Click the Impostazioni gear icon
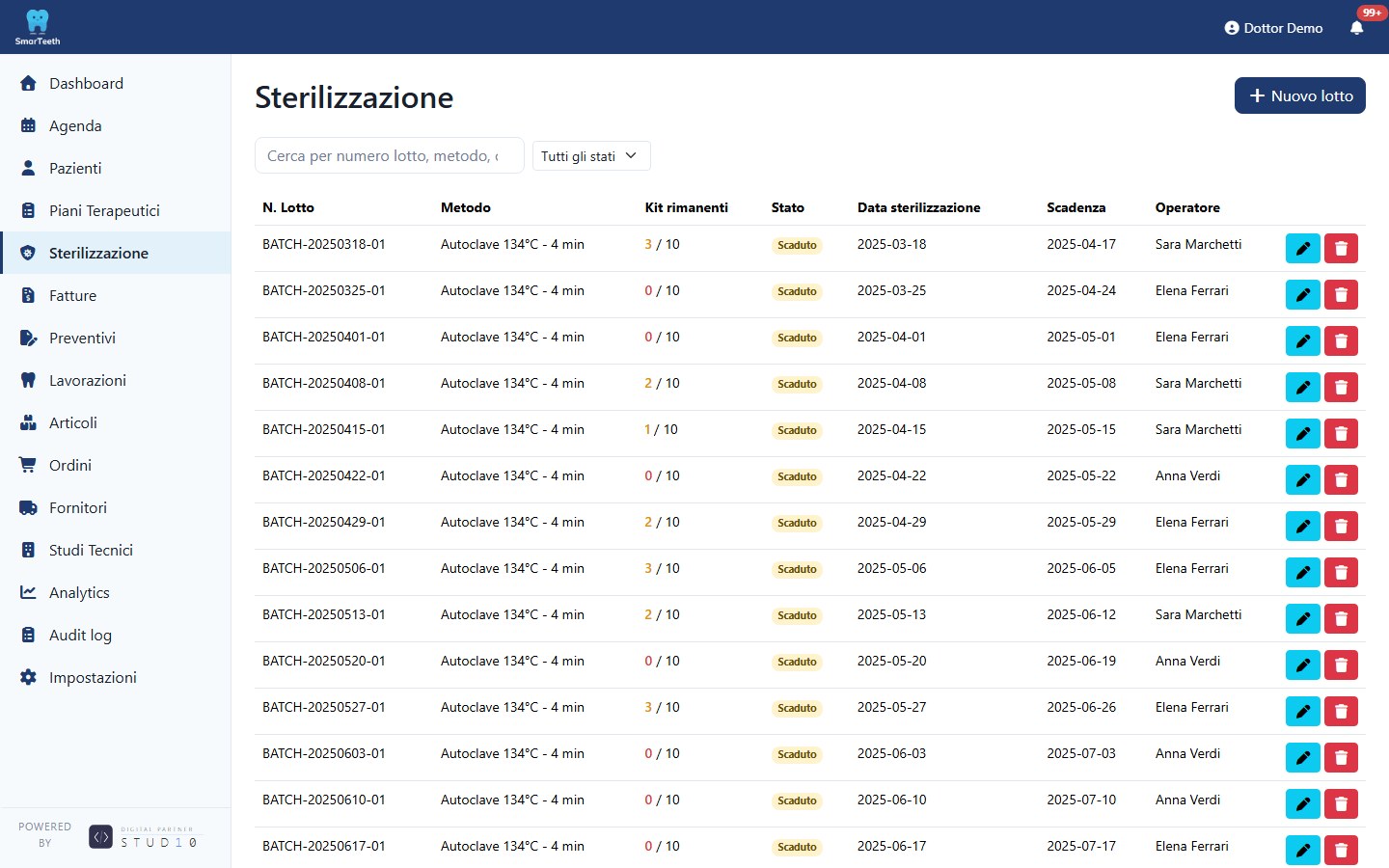This screenshot has width=1389, height=868. pyautogui.click(x=28, y=677)
